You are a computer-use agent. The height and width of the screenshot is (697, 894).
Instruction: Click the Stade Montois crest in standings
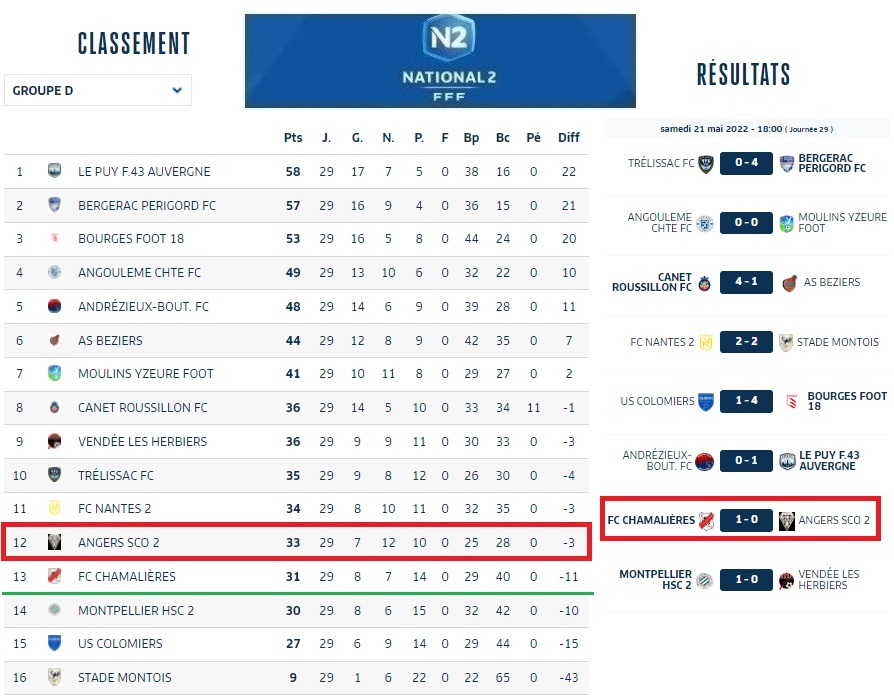[54, 677]
